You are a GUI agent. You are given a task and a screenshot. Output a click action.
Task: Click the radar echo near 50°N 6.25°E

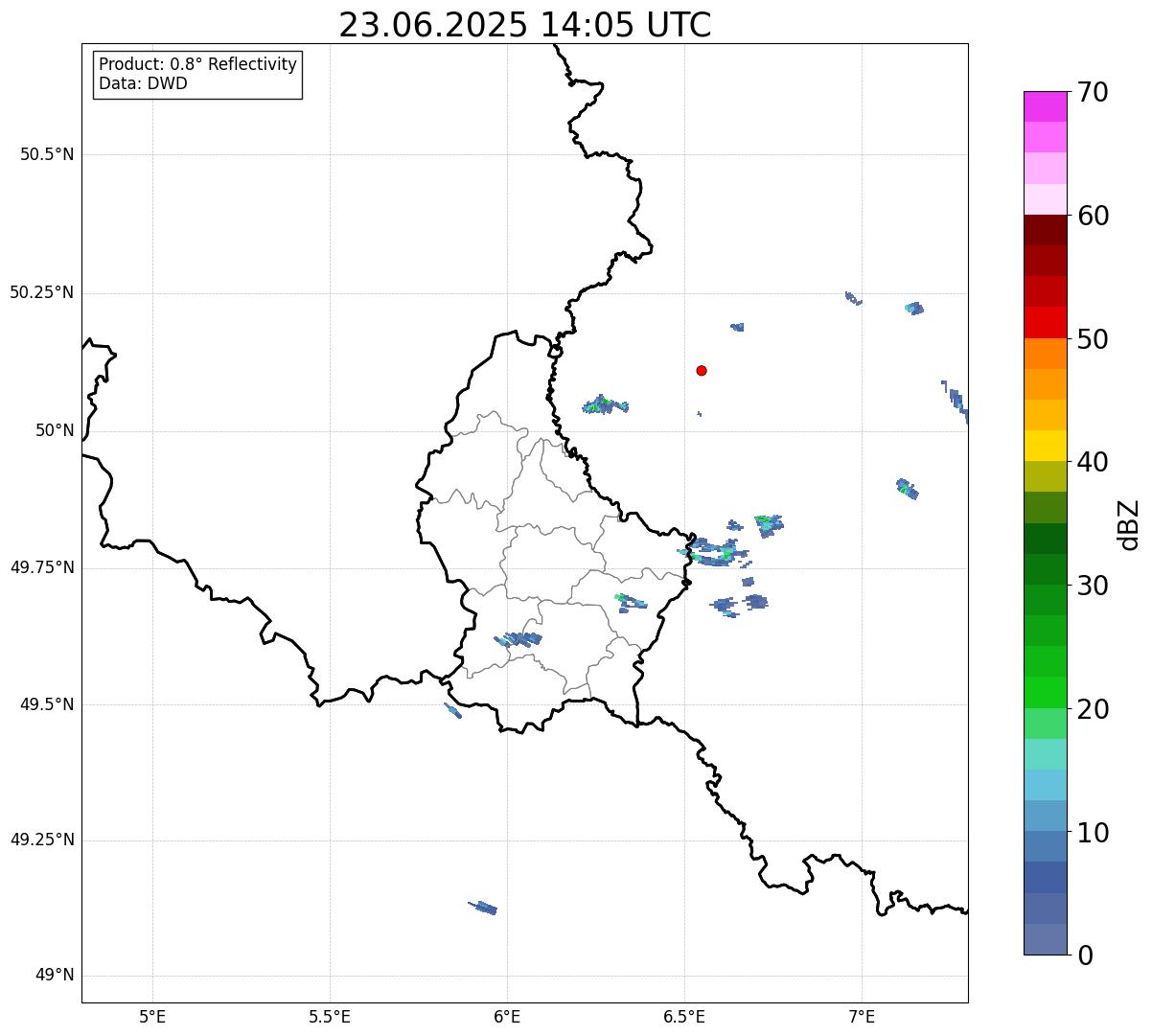pos(605,404)
